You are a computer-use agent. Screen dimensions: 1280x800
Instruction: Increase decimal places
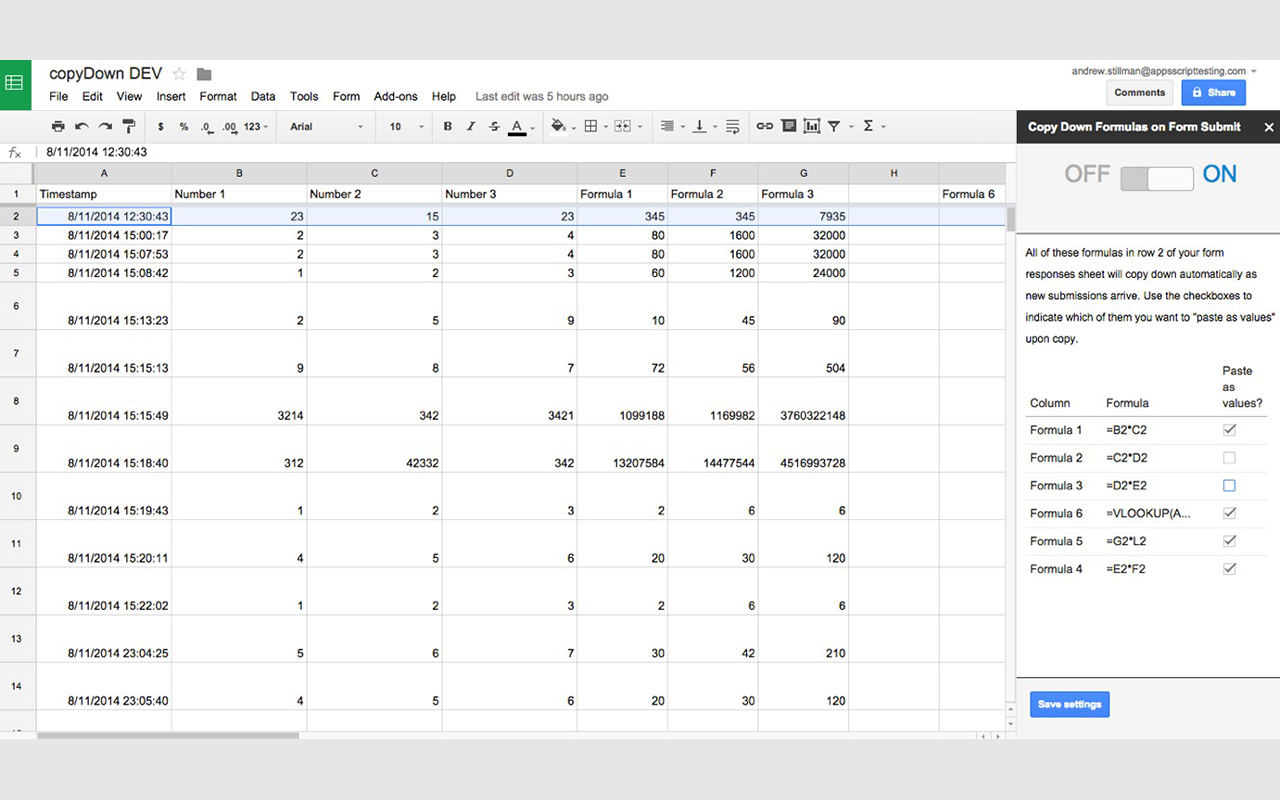click(229, 127)
